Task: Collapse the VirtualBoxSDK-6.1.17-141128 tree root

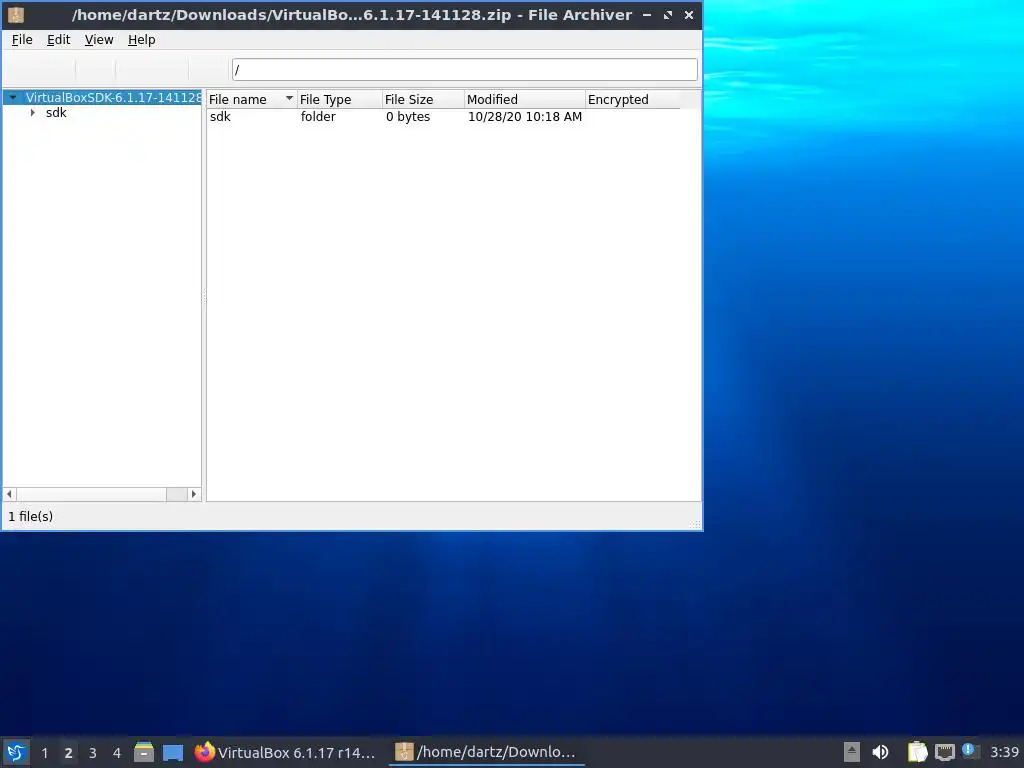Action: pos(12,97)
